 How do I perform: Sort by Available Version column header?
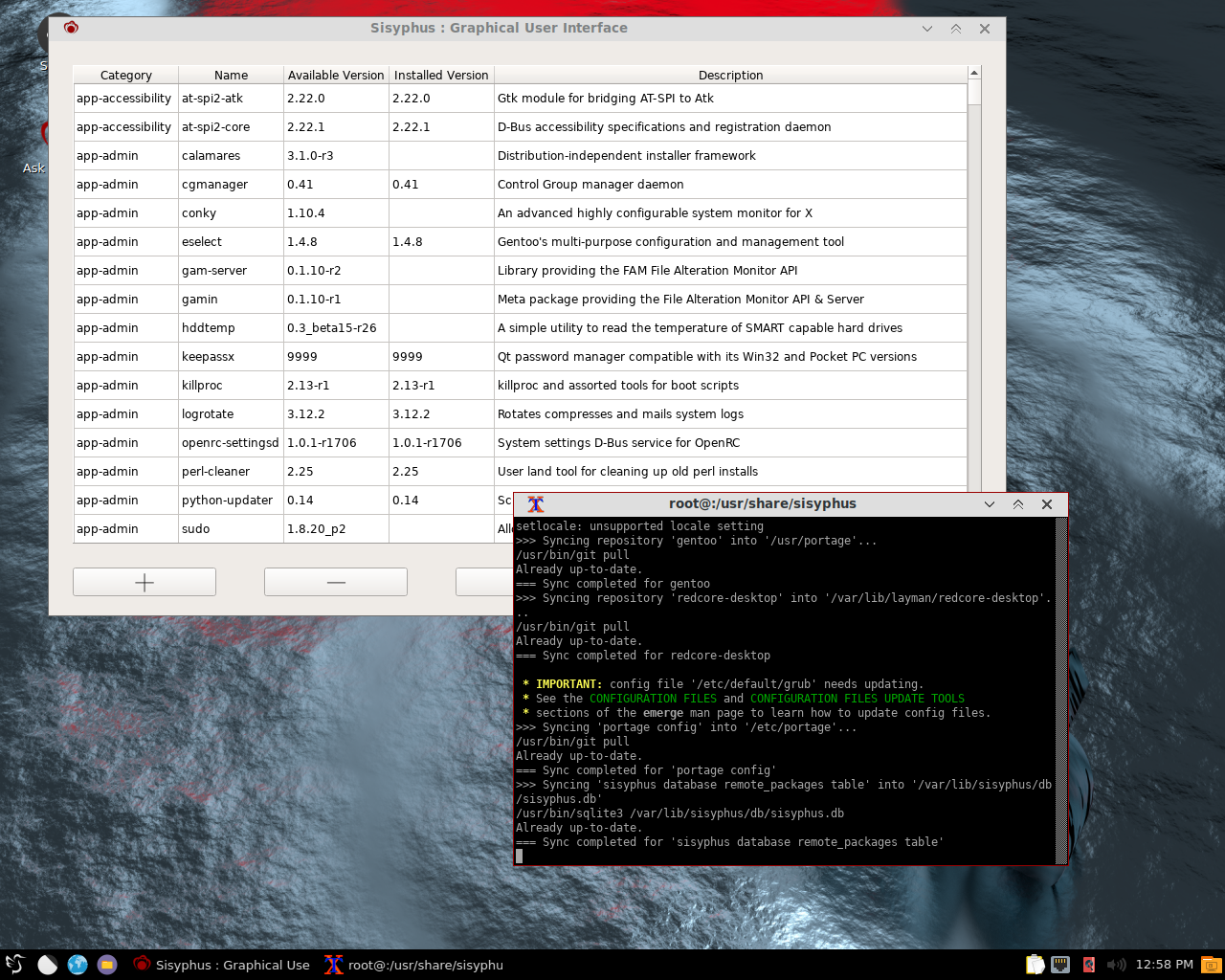(x=336, y=75)
